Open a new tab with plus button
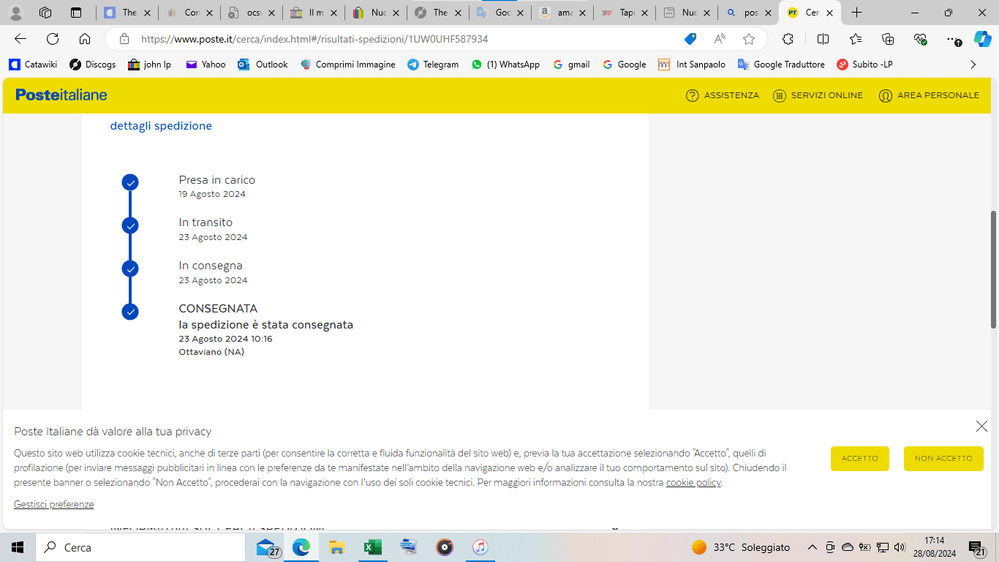The image size is (999, 562). (856, 13)
